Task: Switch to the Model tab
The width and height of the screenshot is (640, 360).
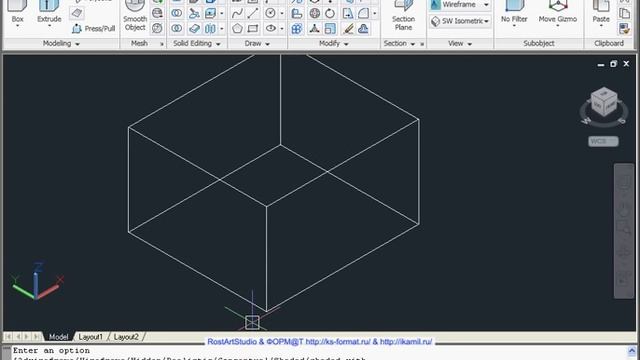Action: [58, 337]
